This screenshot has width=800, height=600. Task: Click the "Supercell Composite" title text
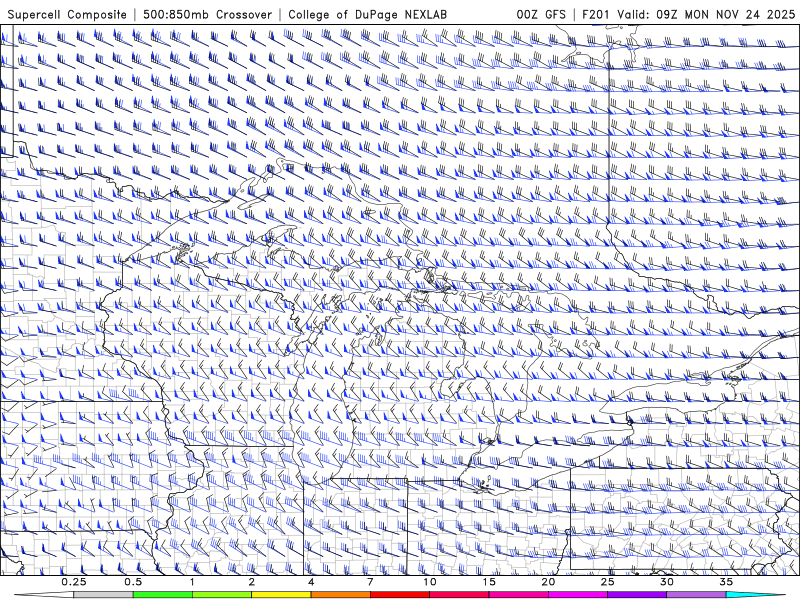coord(67,14)
